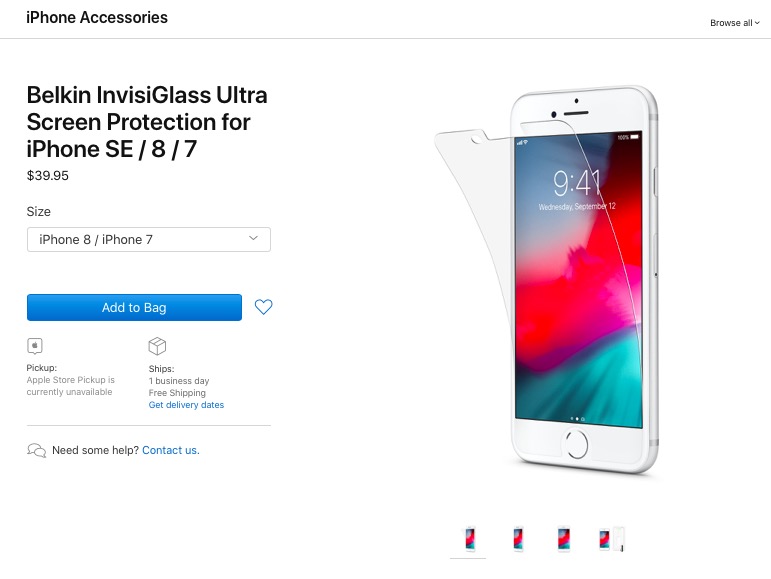
Task: Click the chevron arrow in Size selector
Action: click(x=253, y=238)
